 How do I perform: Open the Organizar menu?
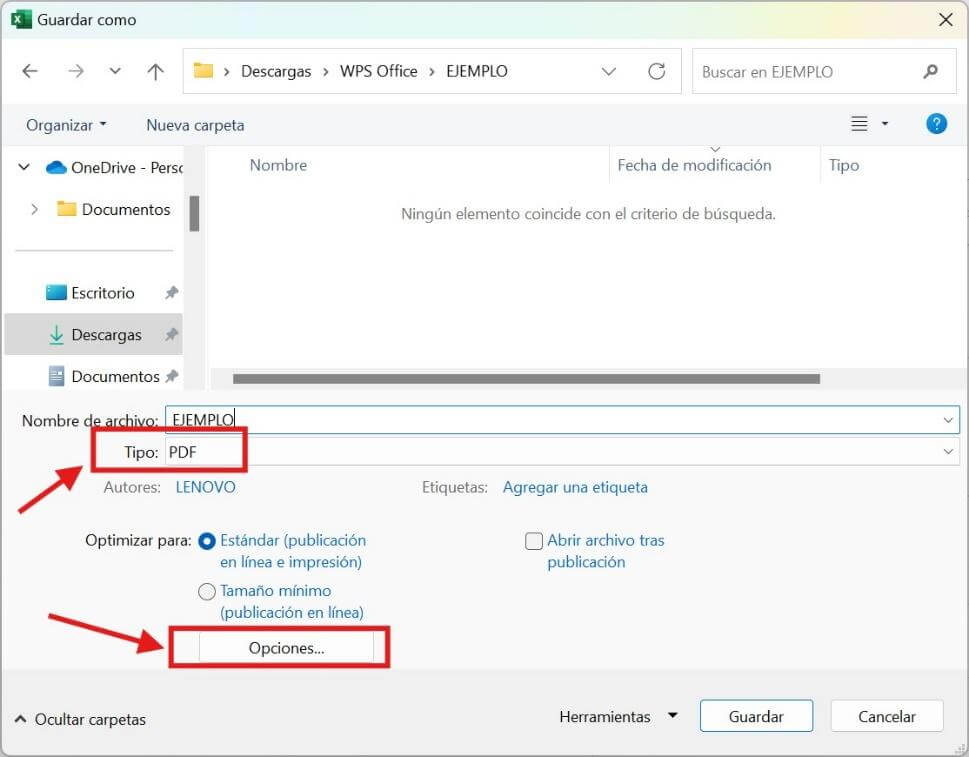(63, 124)
